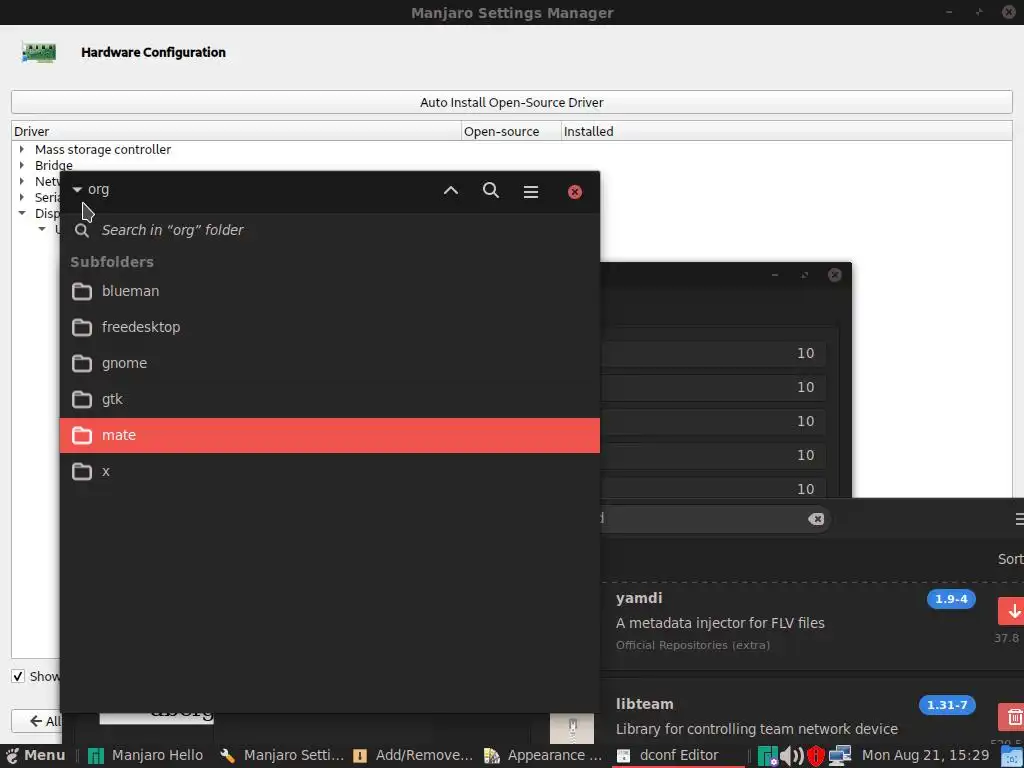Open the screenshot folder icon in panel corner
This screenshot has height=768, width=1024.
pyautogui.click(x=1012, y=756)
